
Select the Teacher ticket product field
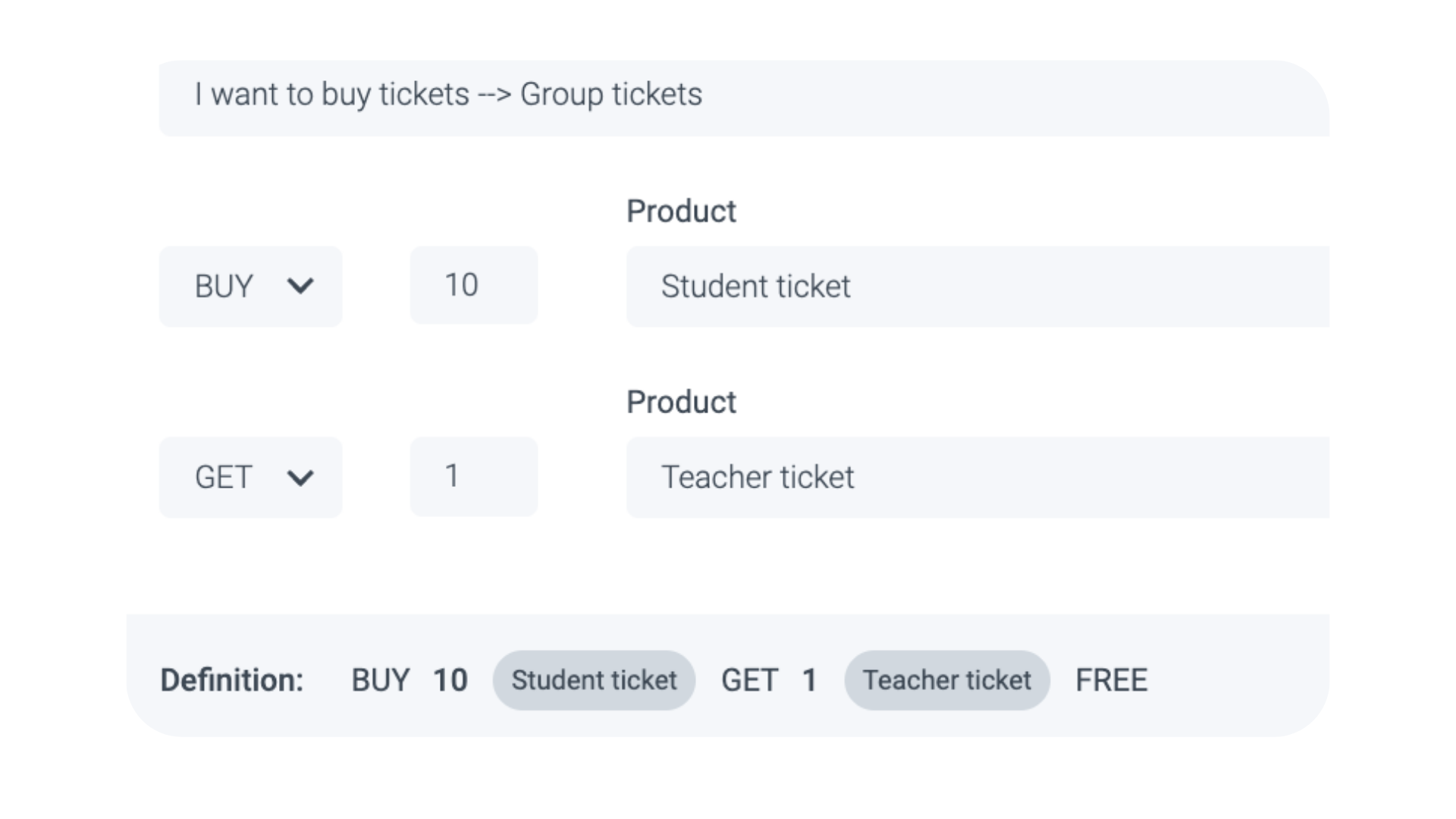(977, 478)
